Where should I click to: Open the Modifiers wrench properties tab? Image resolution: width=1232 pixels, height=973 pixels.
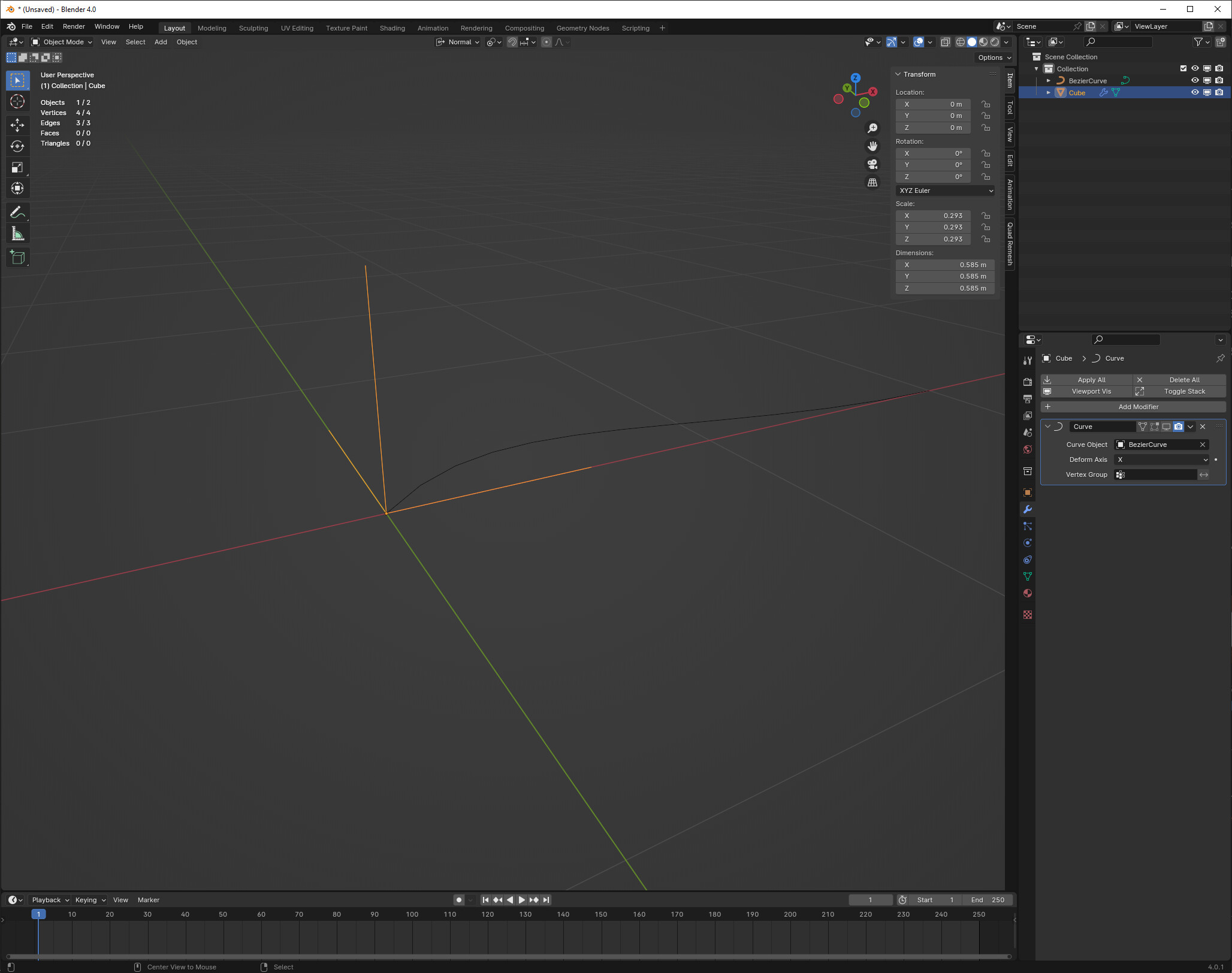1028,509
